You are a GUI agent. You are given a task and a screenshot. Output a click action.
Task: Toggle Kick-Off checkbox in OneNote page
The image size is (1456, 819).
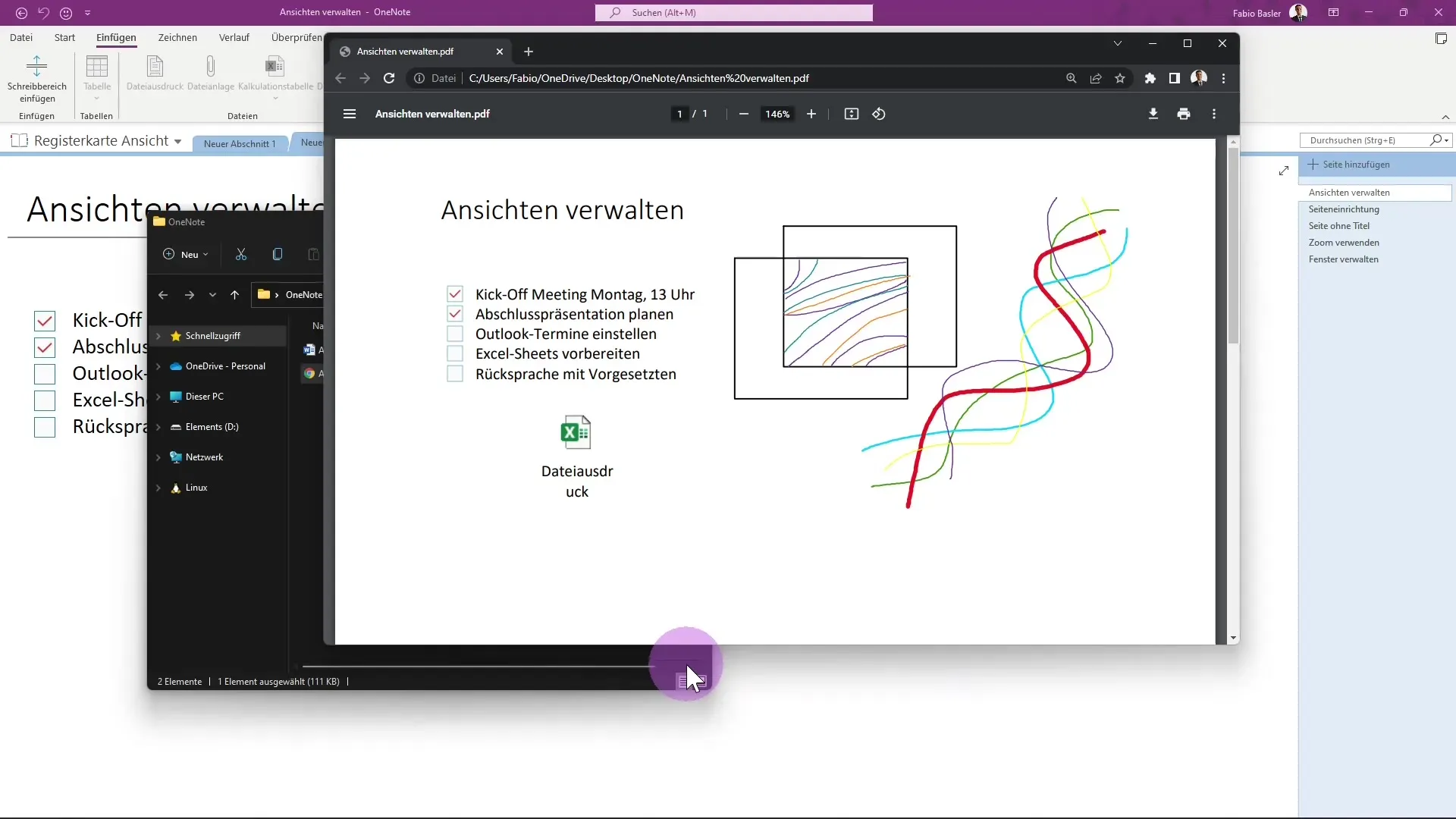(45, 321)
